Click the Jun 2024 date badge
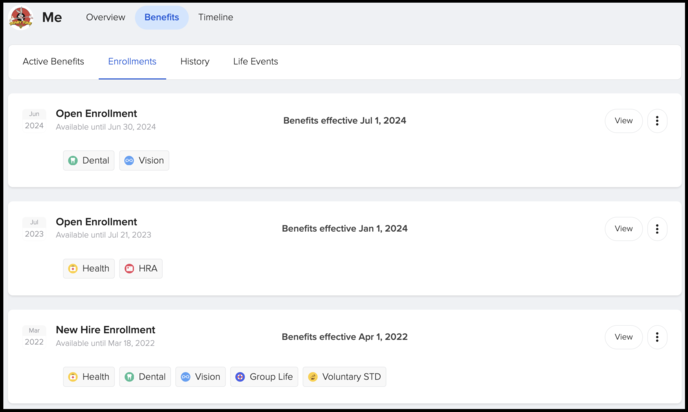 pos(34,120)
